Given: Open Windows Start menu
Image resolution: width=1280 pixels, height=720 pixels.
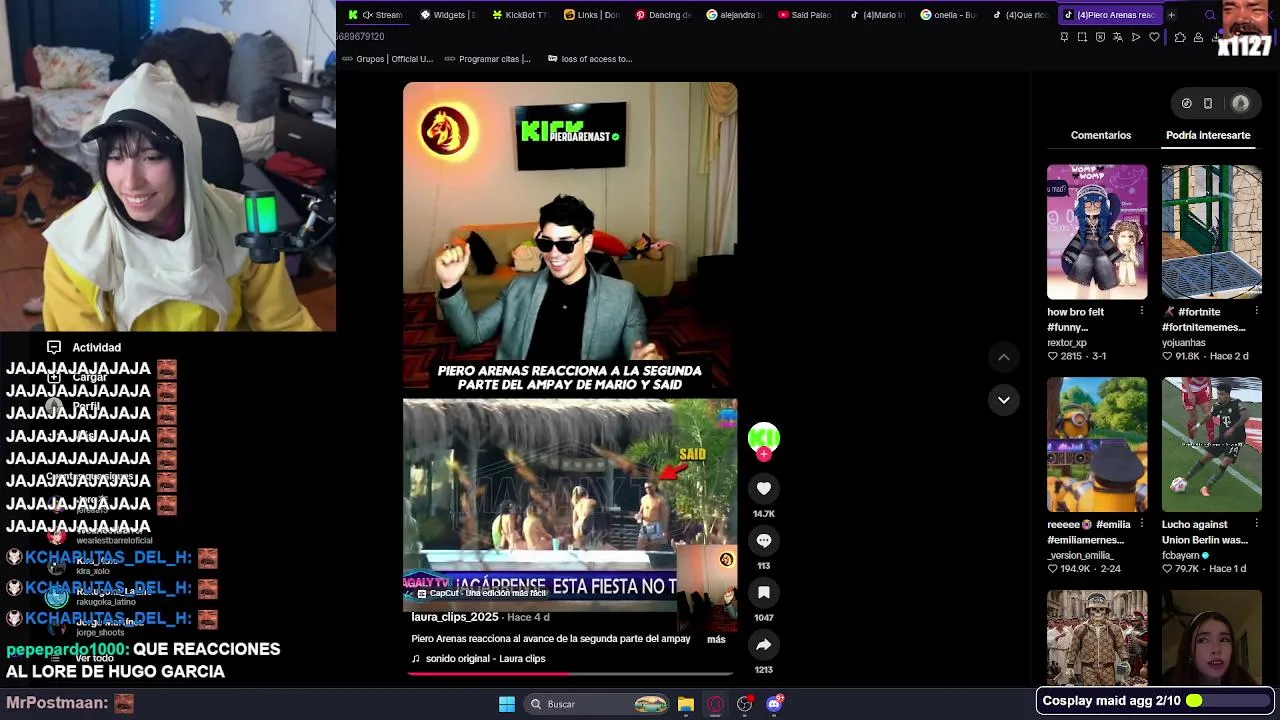Looking at the screenshot, I should 507,704.
